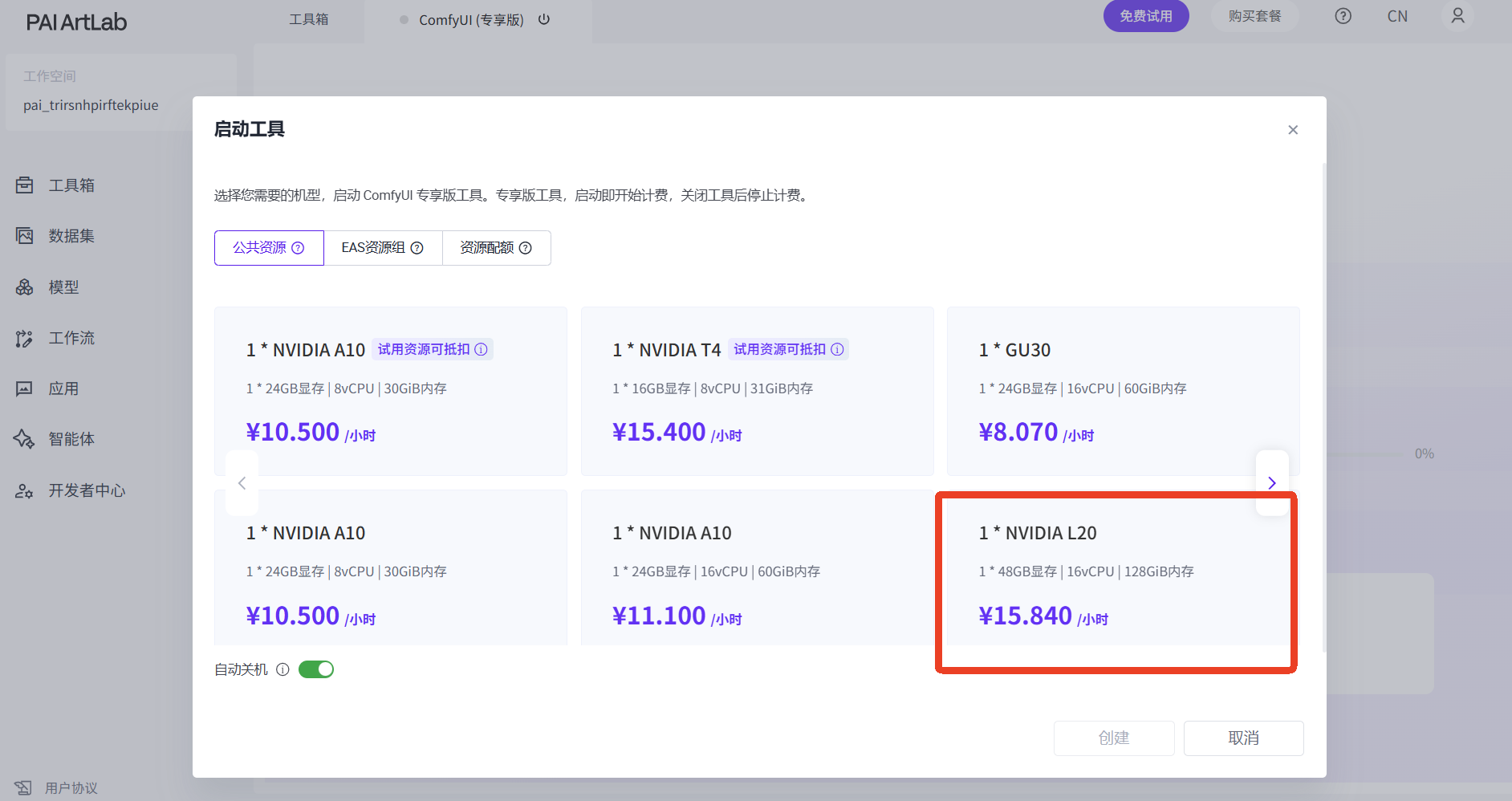Click info icon on NVIDIA A10 trial tag

click(x=481, y=349)
